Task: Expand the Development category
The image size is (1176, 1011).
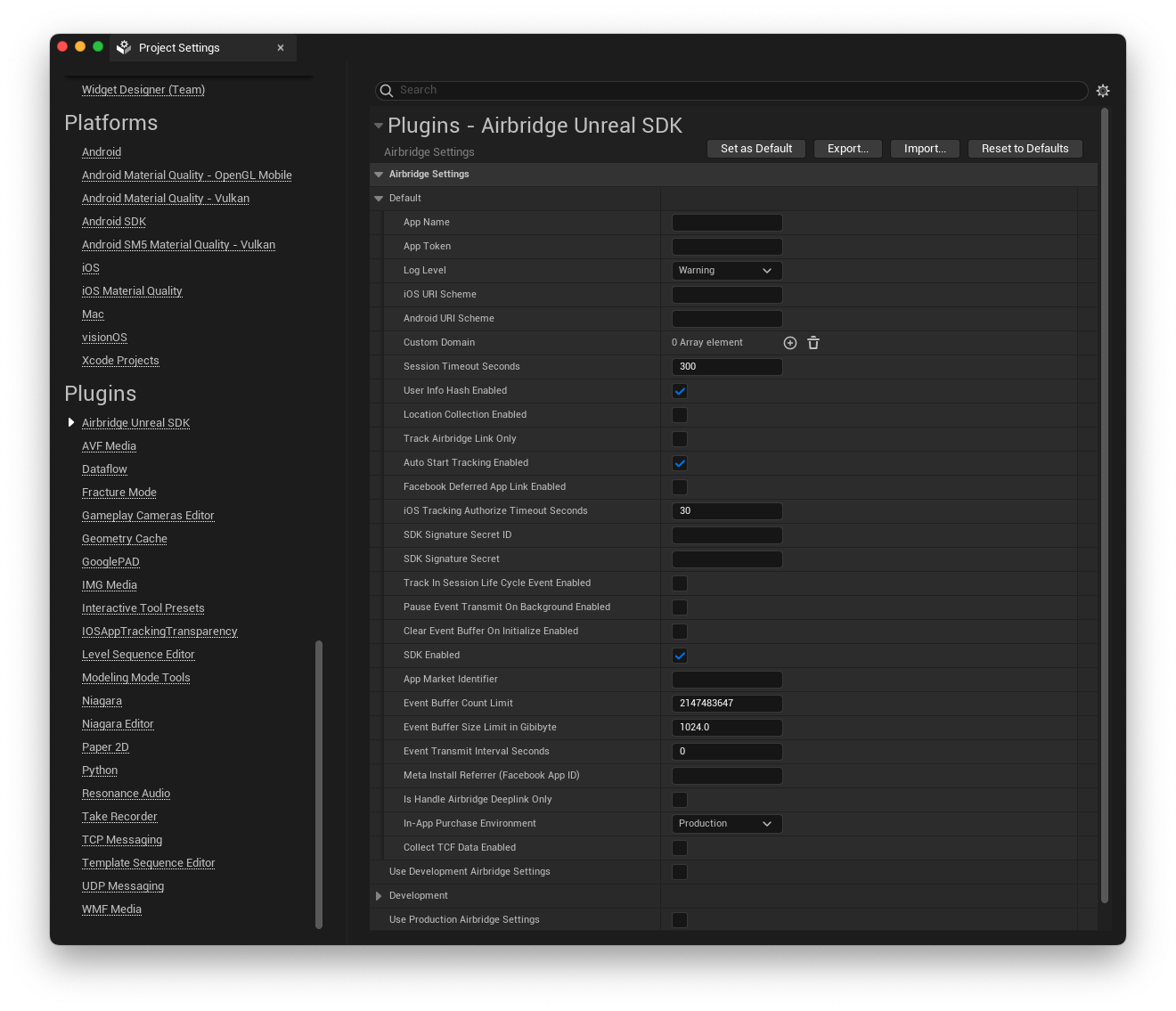Action: point(379,896)
